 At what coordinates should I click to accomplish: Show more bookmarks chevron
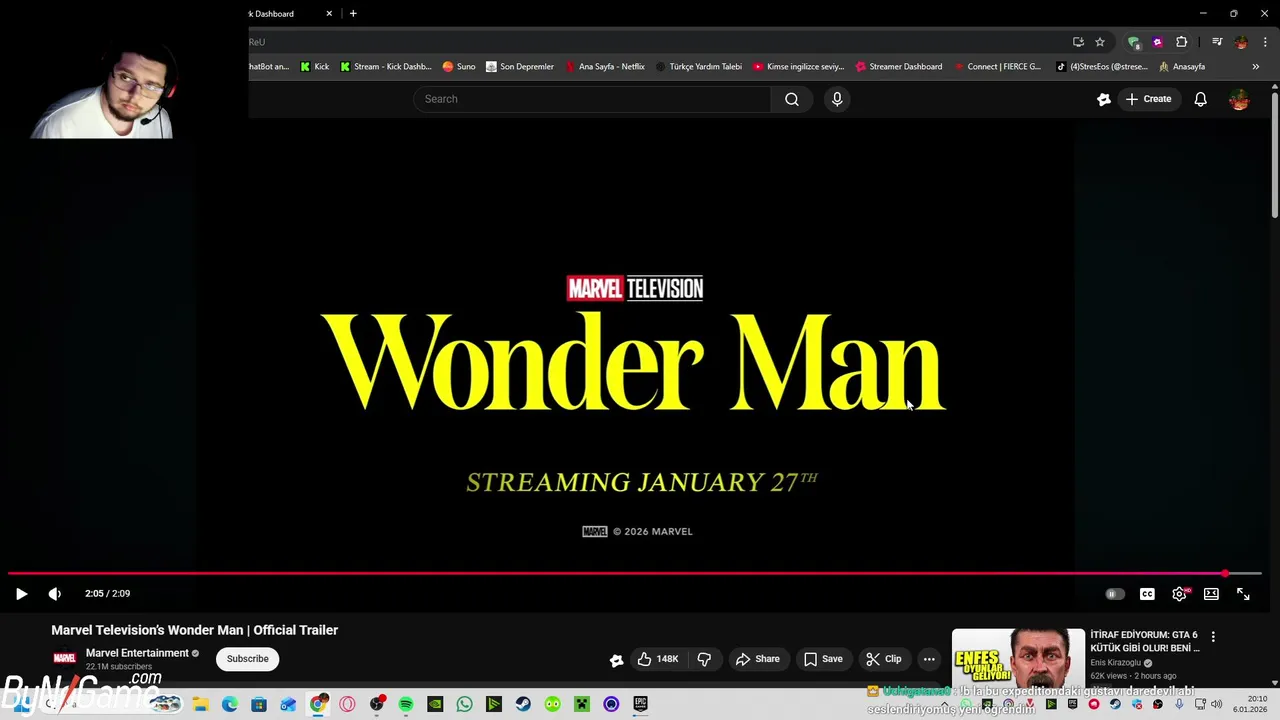pyautogui.click(x=1256, y=67)
